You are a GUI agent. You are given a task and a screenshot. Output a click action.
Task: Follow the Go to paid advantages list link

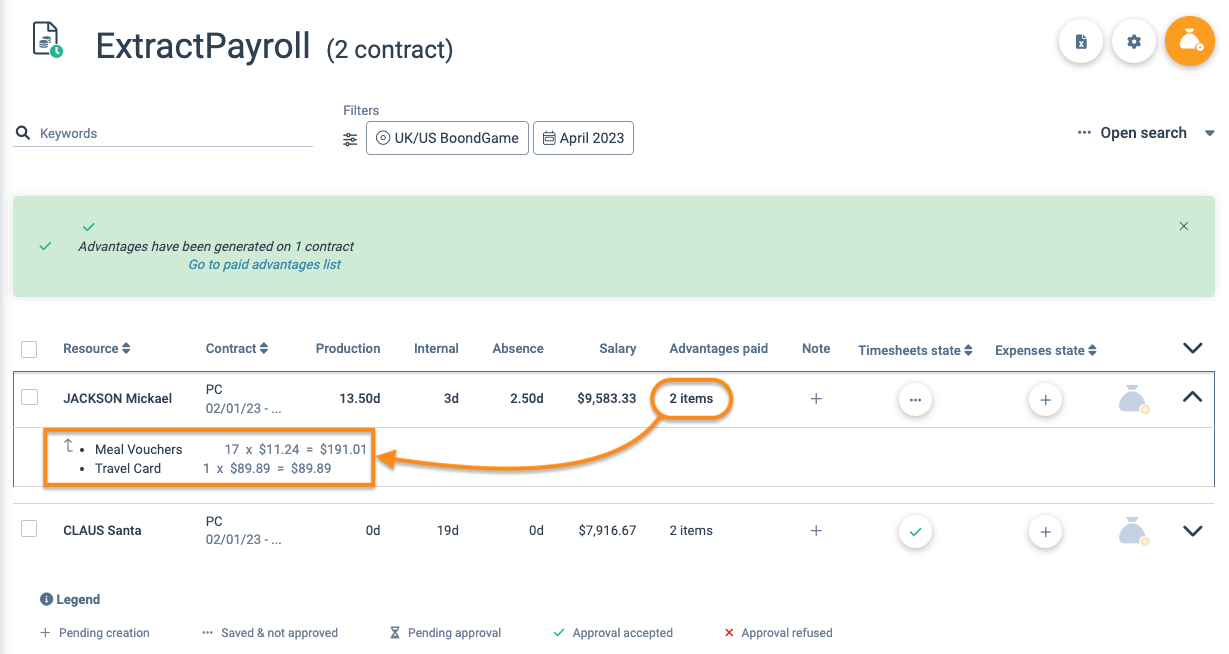tap(264, 265)
